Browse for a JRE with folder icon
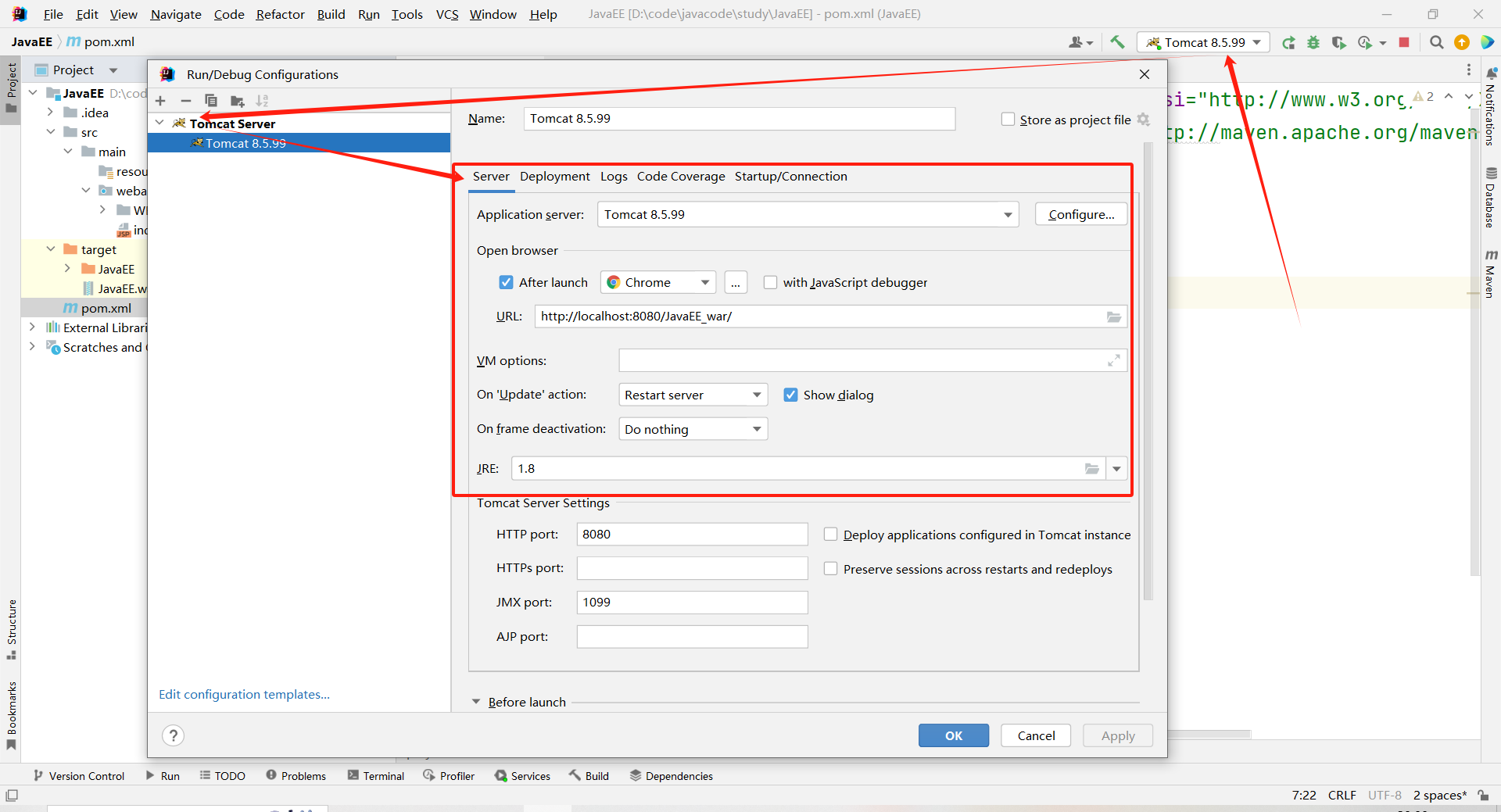This screenshot has height=812, width=1501. [x=1092, y=469]
